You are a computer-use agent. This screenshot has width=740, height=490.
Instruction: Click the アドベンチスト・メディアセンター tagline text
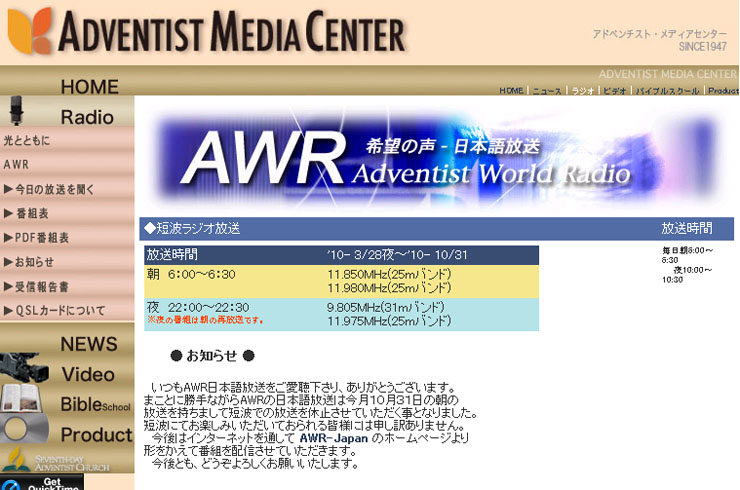(x=660, y=34)
